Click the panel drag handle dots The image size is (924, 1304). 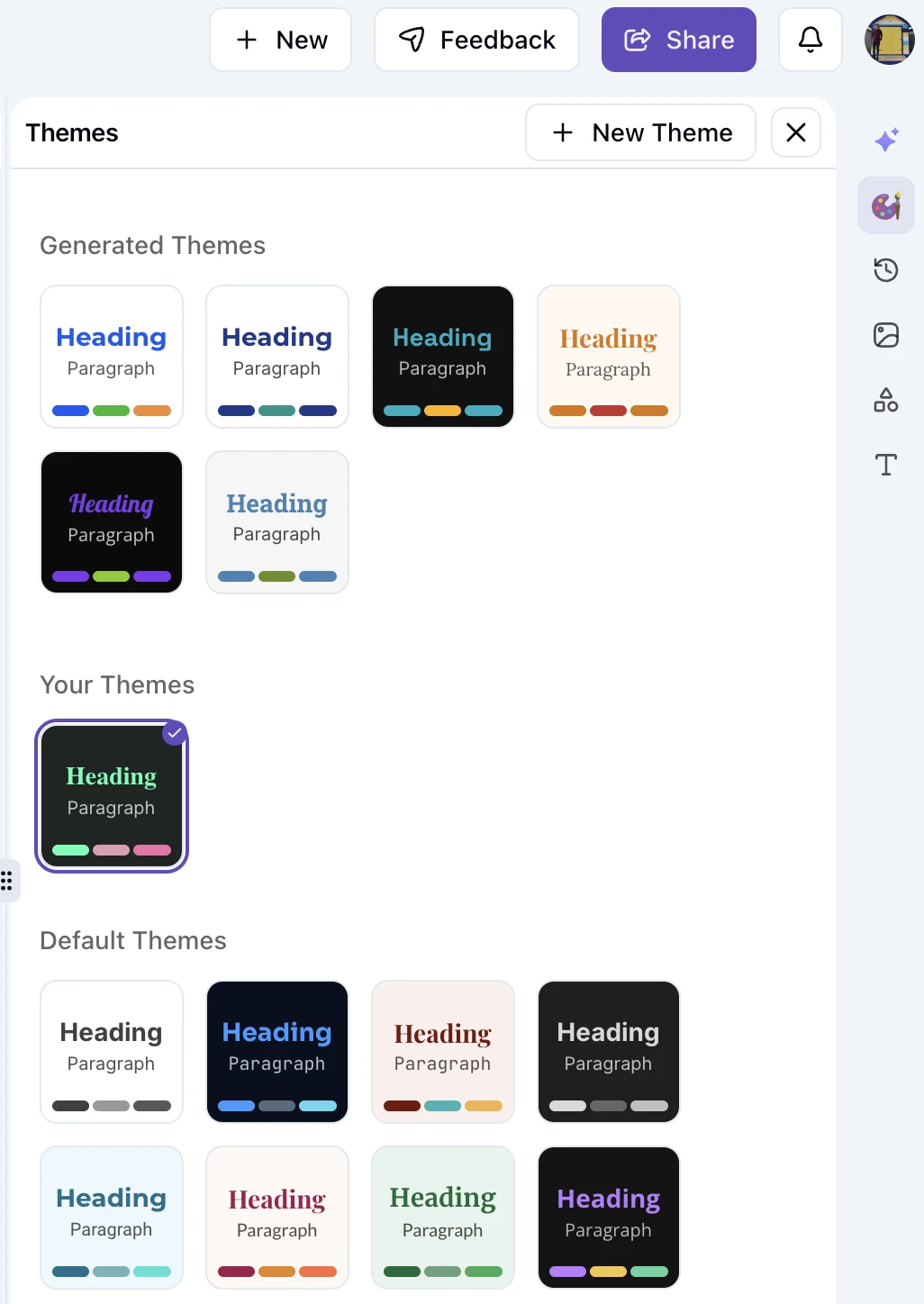coord(7,881)
